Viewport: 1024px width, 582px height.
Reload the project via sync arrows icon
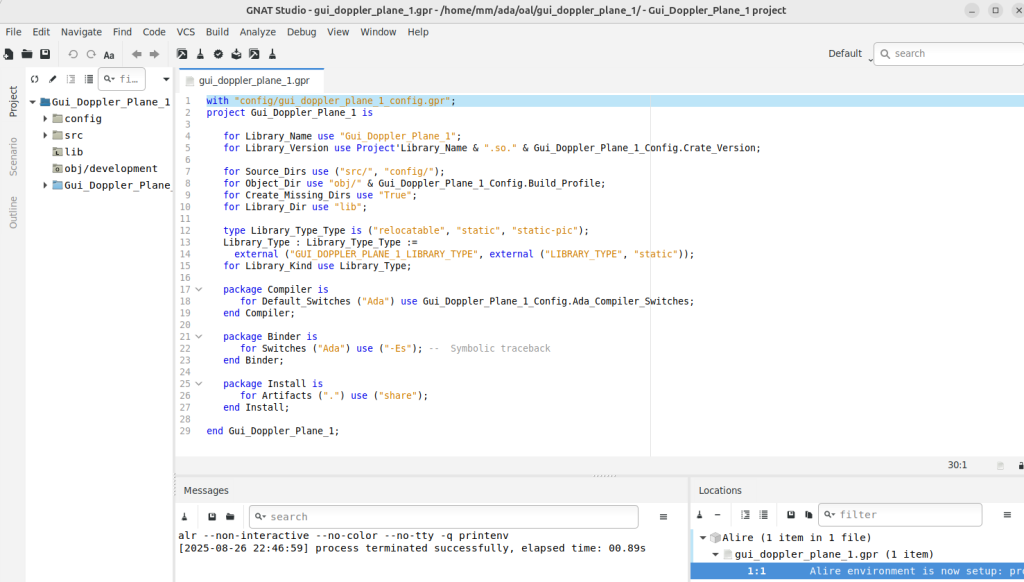(35, 79)
